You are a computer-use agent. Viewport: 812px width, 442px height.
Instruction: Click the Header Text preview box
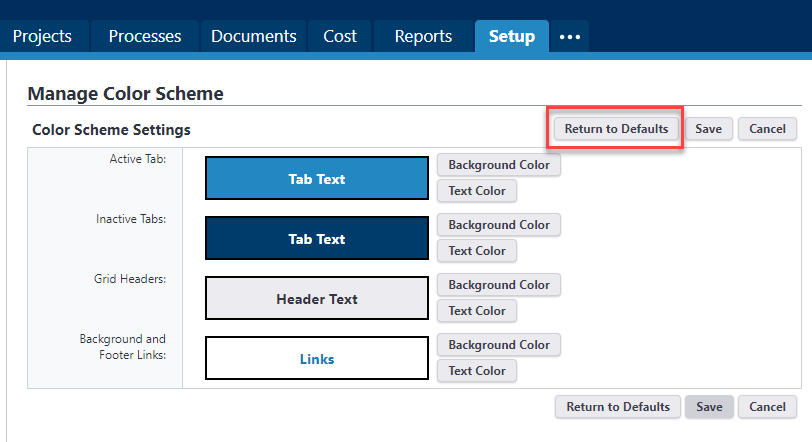316,299
